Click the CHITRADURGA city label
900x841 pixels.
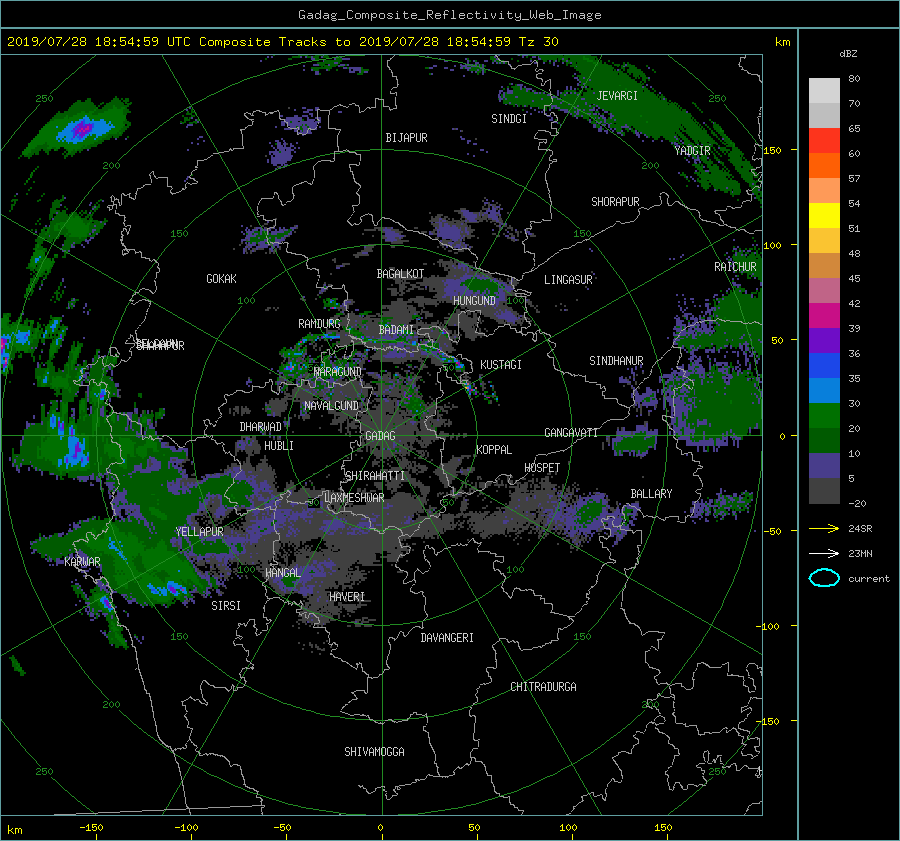click(544, 687)
